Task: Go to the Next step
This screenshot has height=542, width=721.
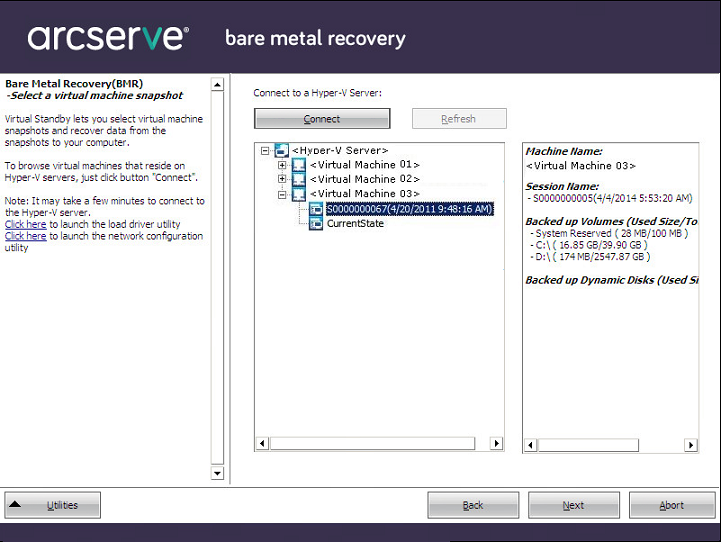Action: coord(573,505)
